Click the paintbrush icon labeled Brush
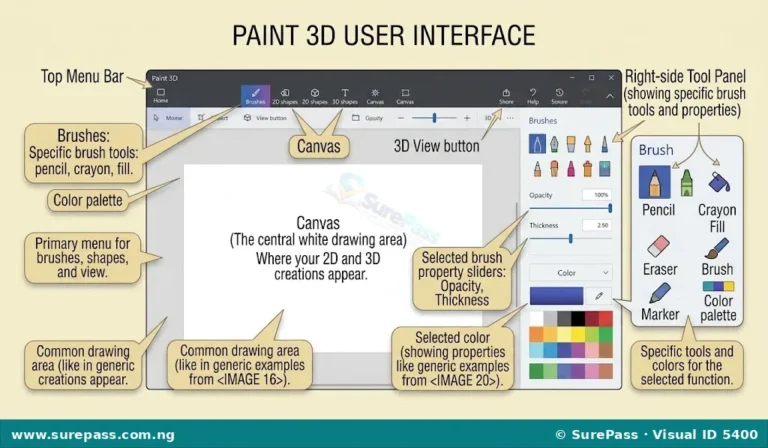Screen dimensions: 768x448 pos(717,248)
